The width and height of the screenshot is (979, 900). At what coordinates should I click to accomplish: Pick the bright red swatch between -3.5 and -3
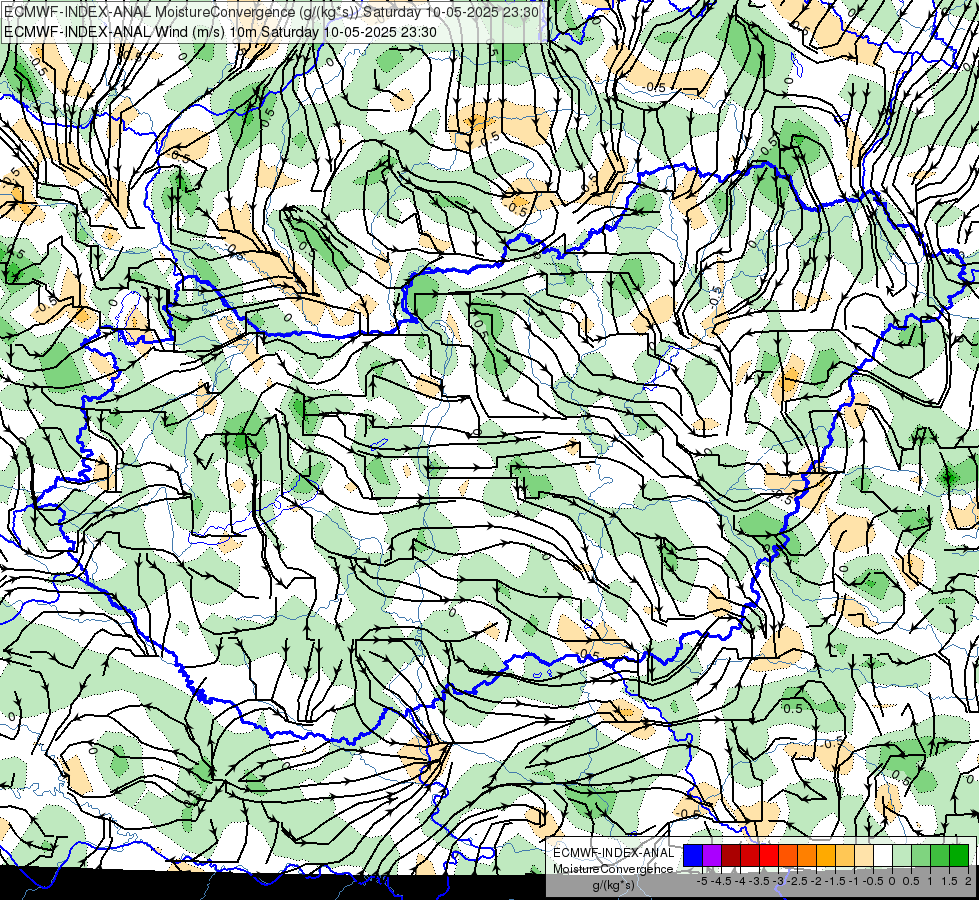click(x=769, y=856)
